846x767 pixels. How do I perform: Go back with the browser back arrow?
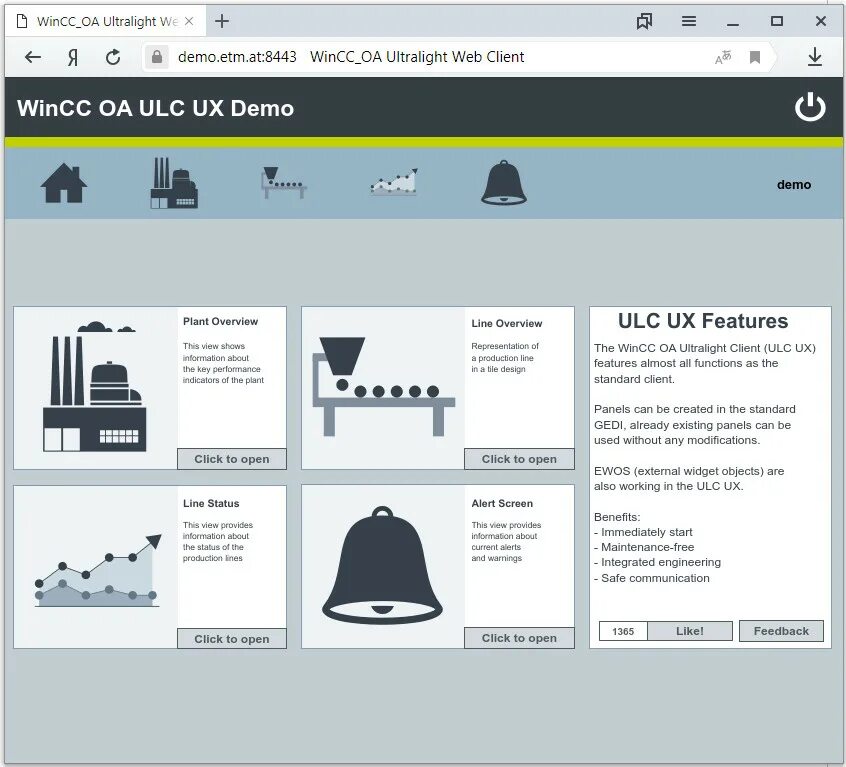(33, 57)
